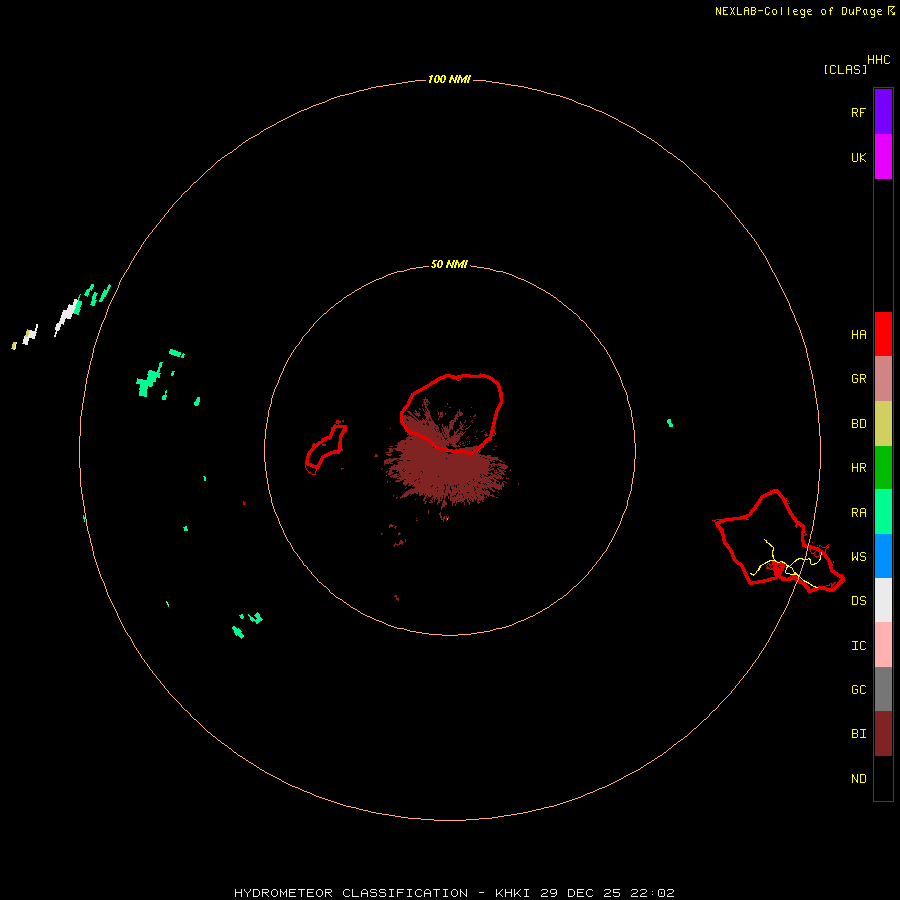
Task: Click the HA legend label
Action: [x=858, y=335]
